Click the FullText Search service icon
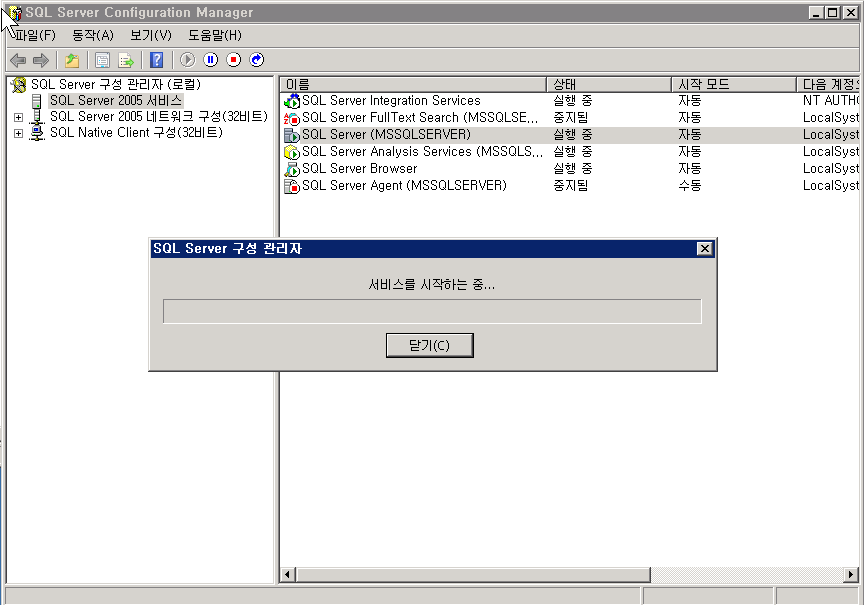 click(291, 118)
